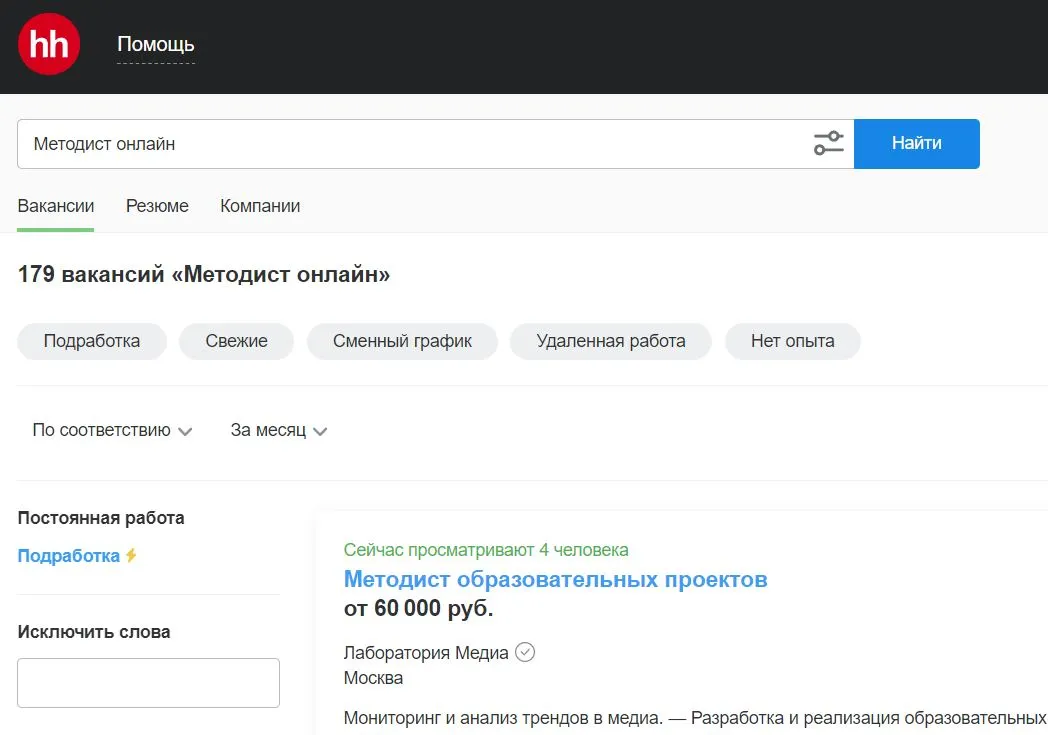Apply the Нет опыта filter chip
Image resolution: width=1048 pixels, height=735 pixels.
coord(793,341)
